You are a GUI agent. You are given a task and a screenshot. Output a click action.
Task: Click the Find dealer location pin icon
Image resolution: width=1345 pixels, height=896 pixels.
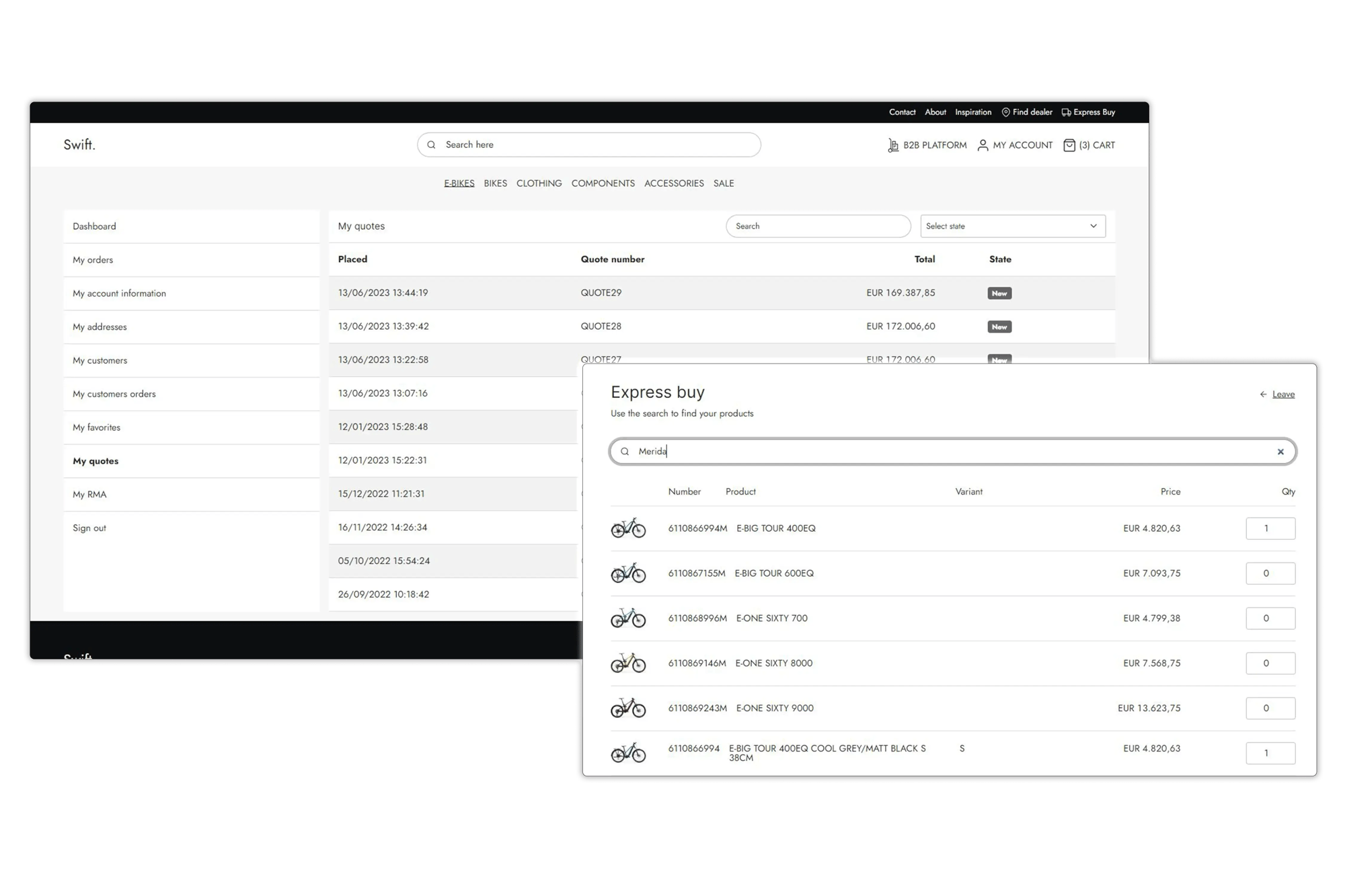[x=1005, y=112]
